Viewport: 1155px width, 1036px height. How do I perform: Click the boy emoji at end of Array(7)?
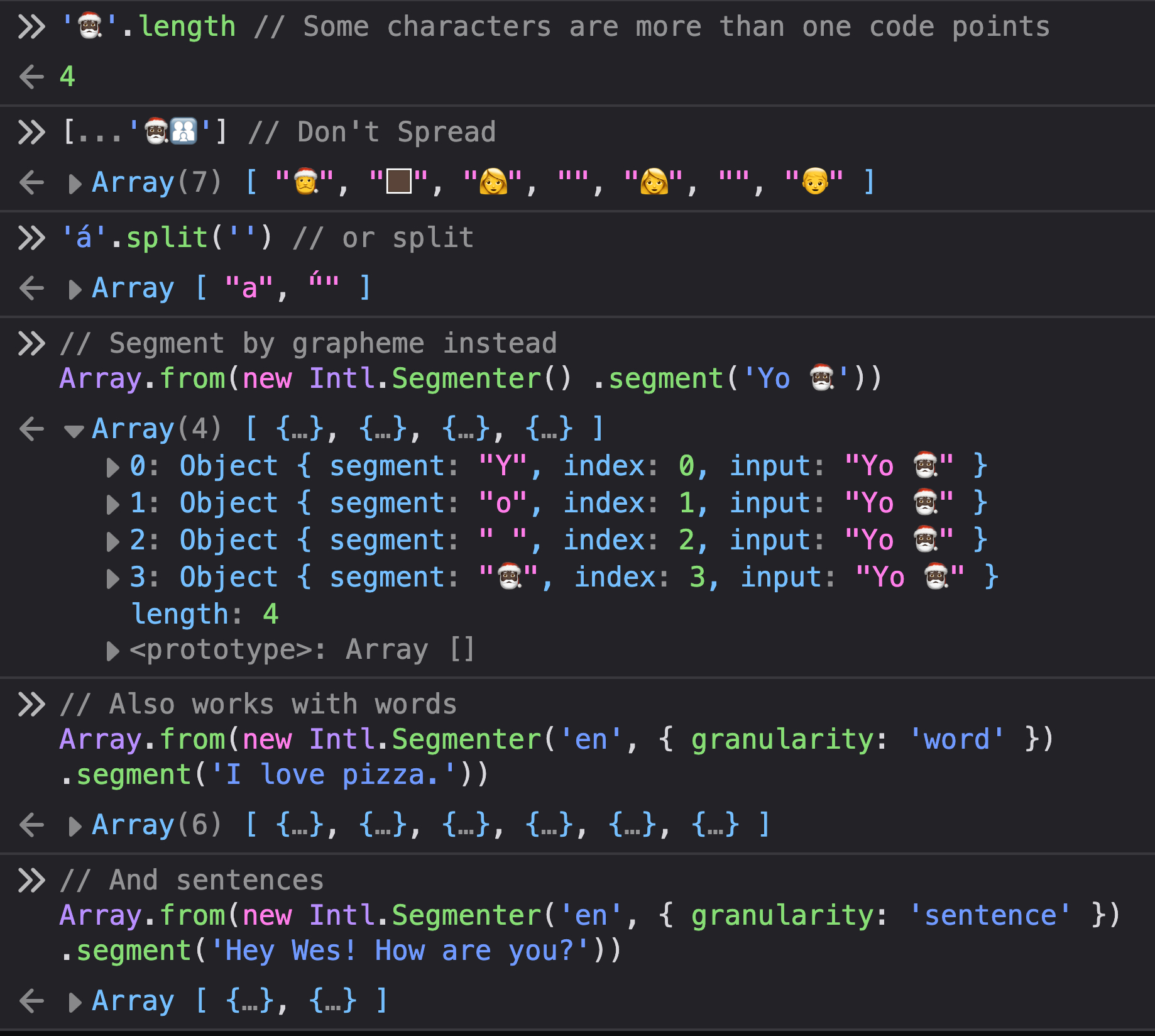click(814, 182)
